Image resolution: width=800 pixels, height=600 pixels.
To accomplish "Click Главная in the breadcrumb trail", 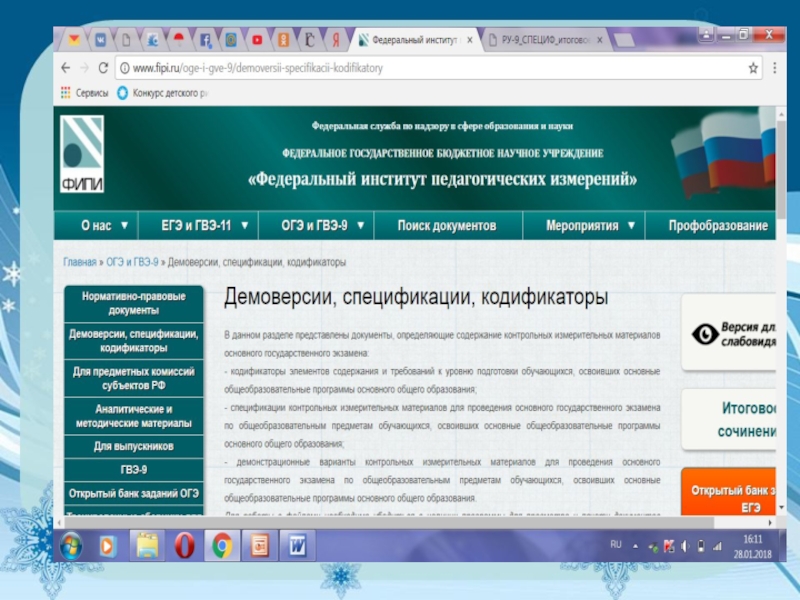I will pyautogui.click(x=80, y=262).
